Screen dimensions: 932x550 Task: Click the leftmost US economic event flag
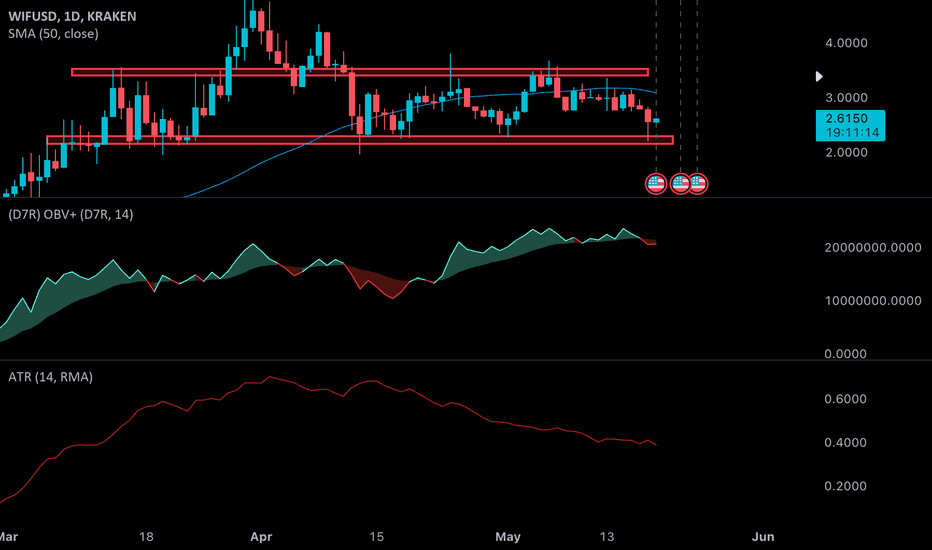656,184
